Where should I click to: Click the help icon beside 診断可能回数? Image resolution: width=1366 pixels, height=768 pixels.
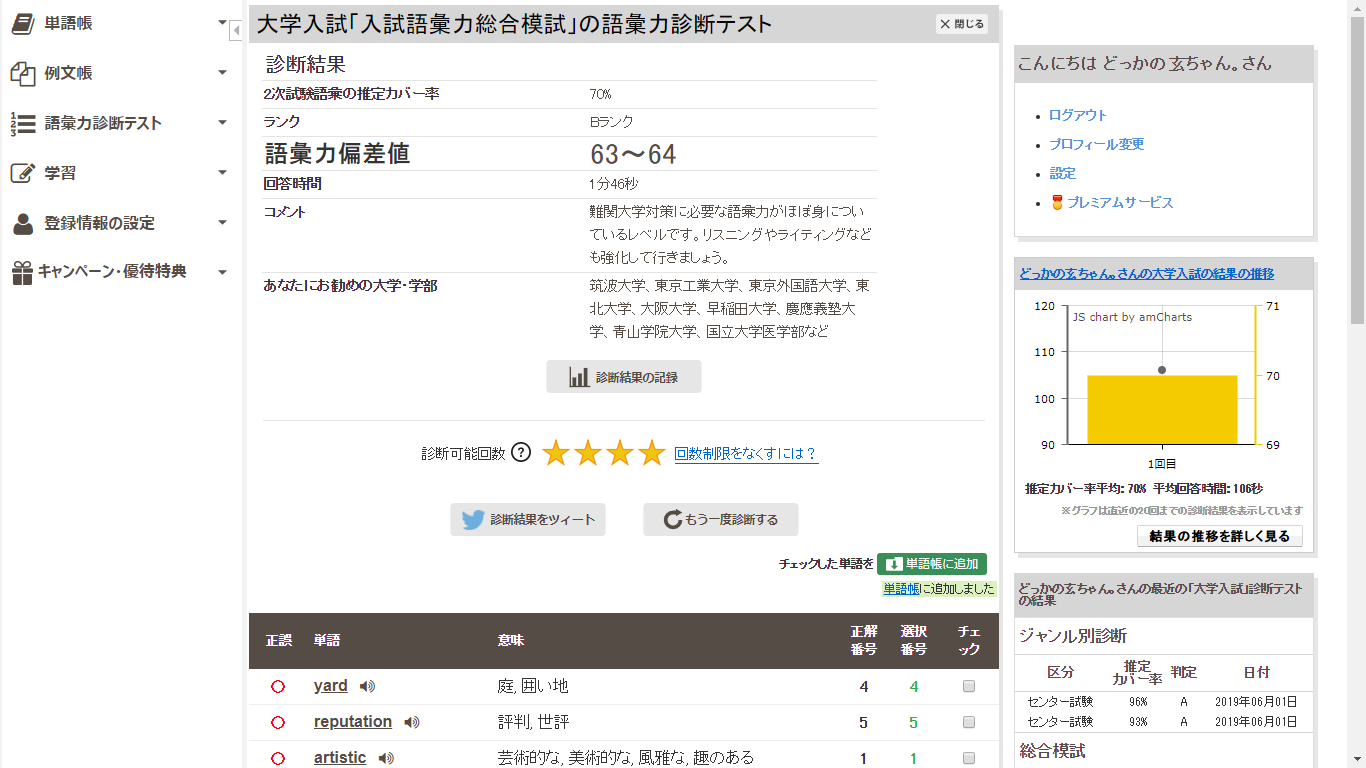pos(521,452)
